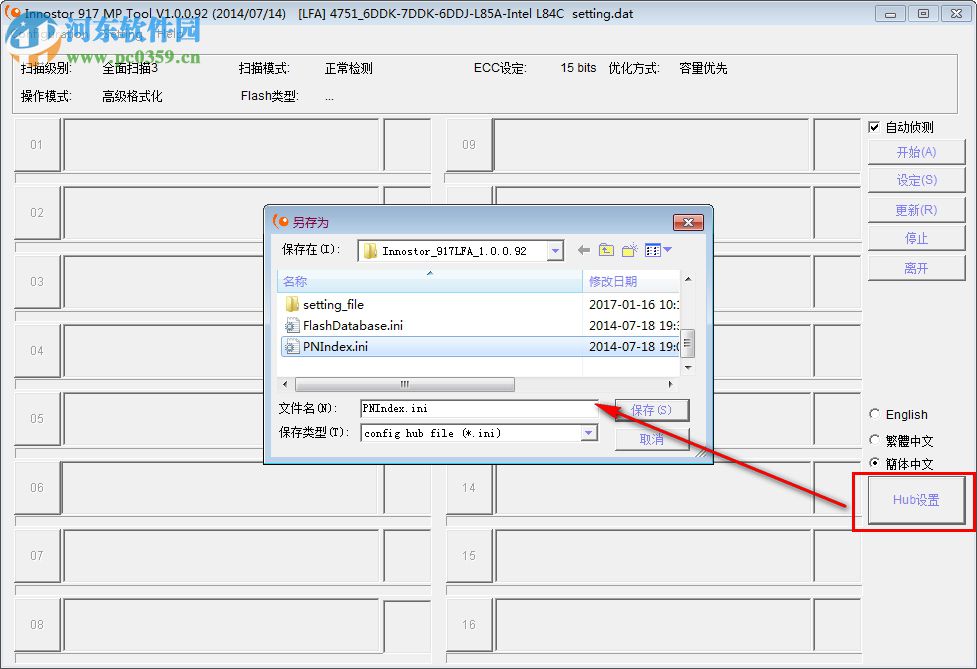
Task: Switch language to 繁體中文
Action: 874,440
